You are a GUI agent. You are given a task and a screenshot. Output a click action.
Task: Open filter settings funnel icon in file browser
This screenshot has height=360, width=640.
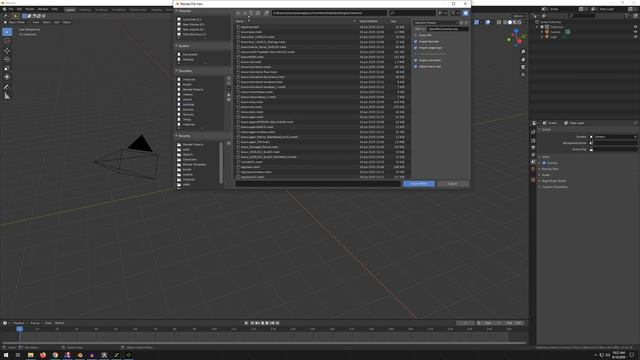pyautogui.click(x=453, y=13)
